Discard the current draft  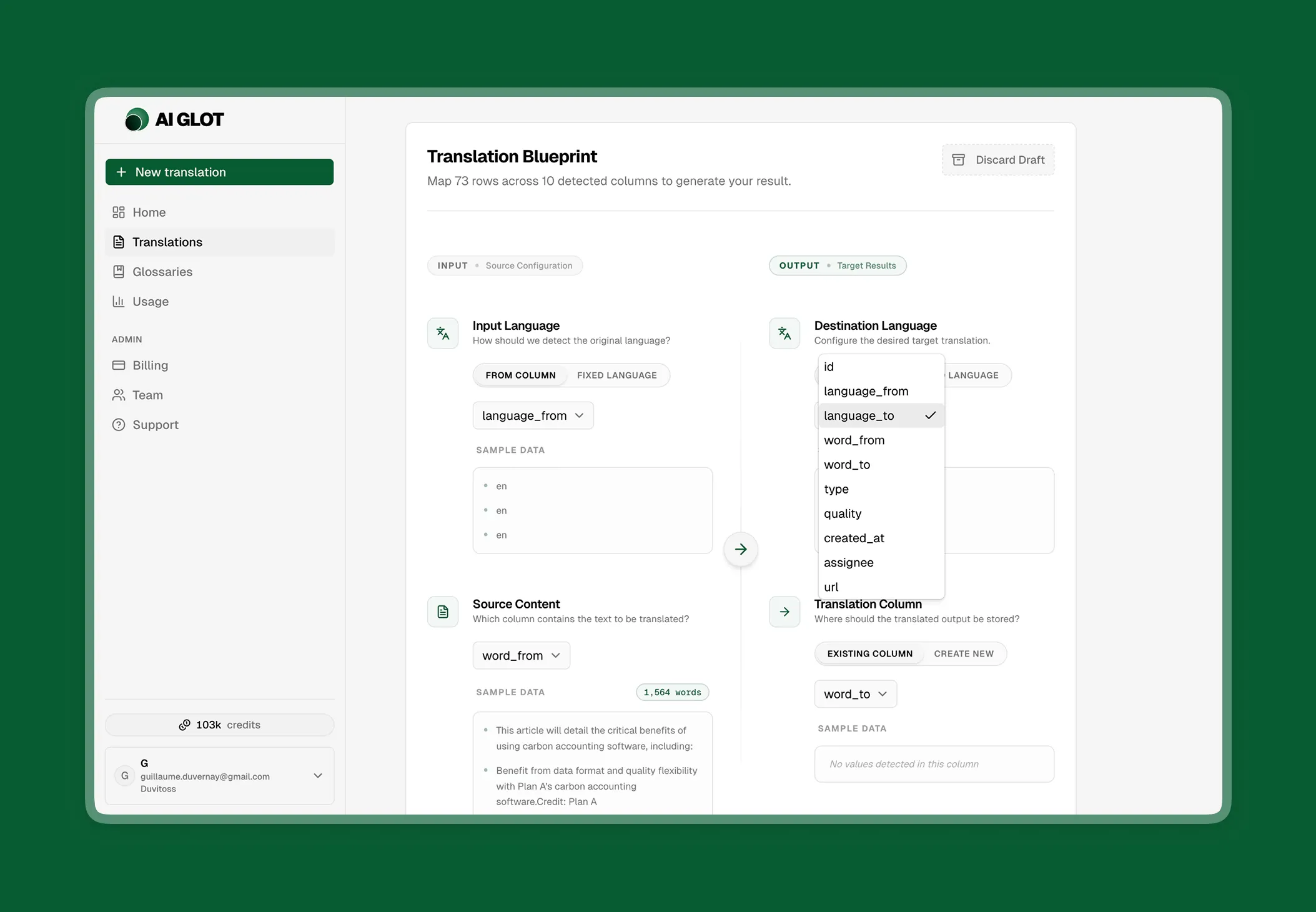(997, 159)
